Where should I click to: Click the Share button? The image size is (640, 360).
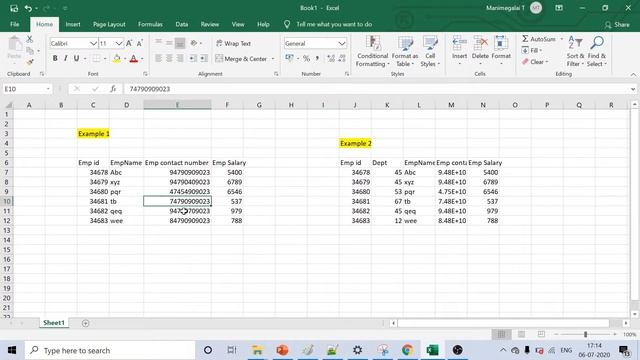pos(617,25)
